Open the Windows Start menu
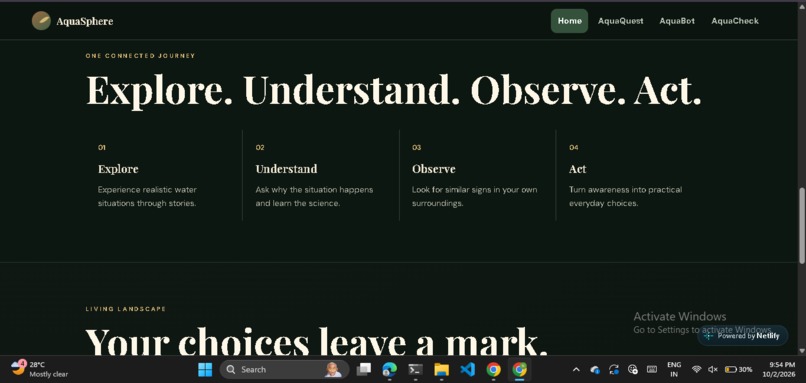Viewport: 806px width, 383px height. (205, 369)
